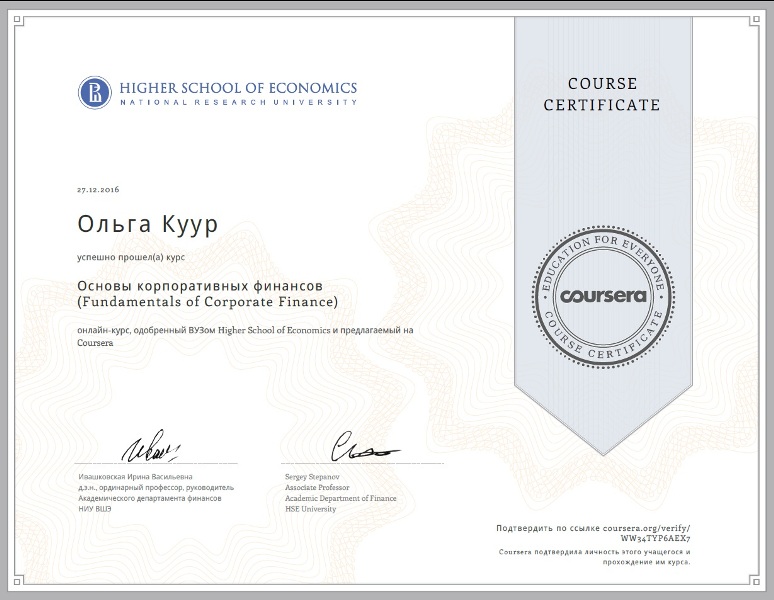Screen dimensions: 774x600
Task: Click the recipient name Ольга Куур
Action: 146,222
